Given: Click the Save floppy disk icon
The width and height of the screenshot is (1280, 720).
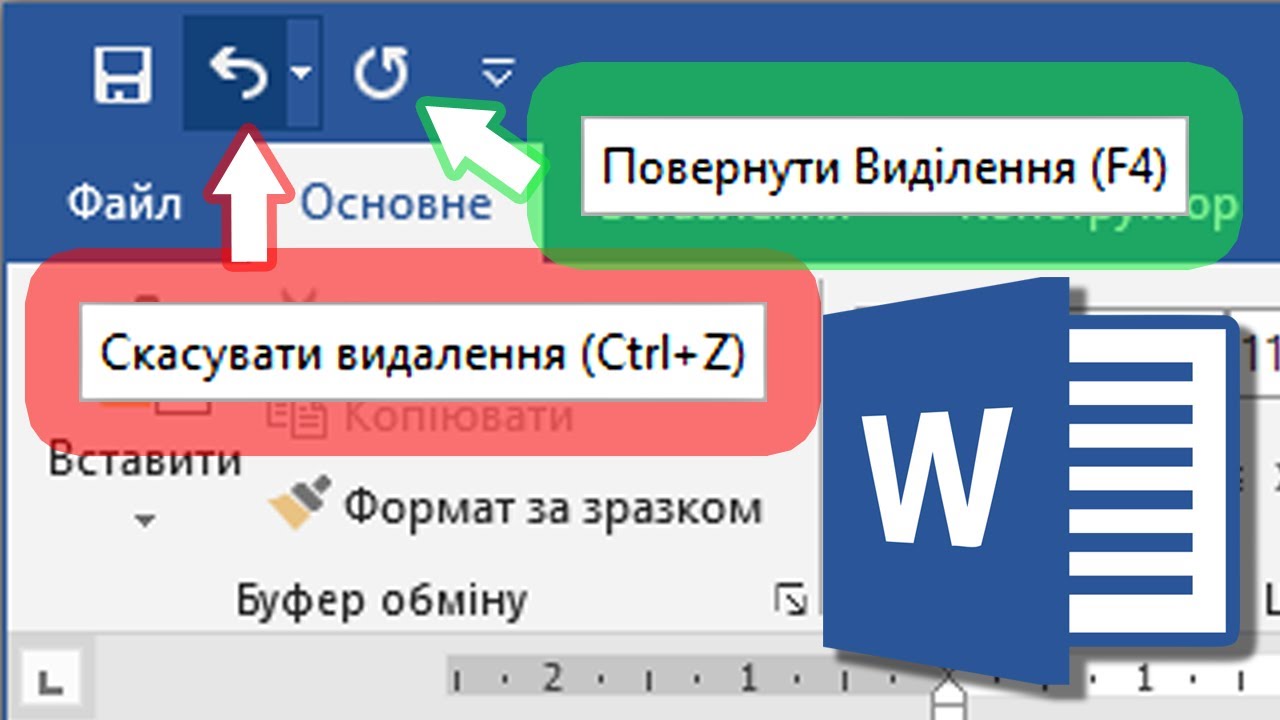Looking at the screenshot, I should point(122,74).
